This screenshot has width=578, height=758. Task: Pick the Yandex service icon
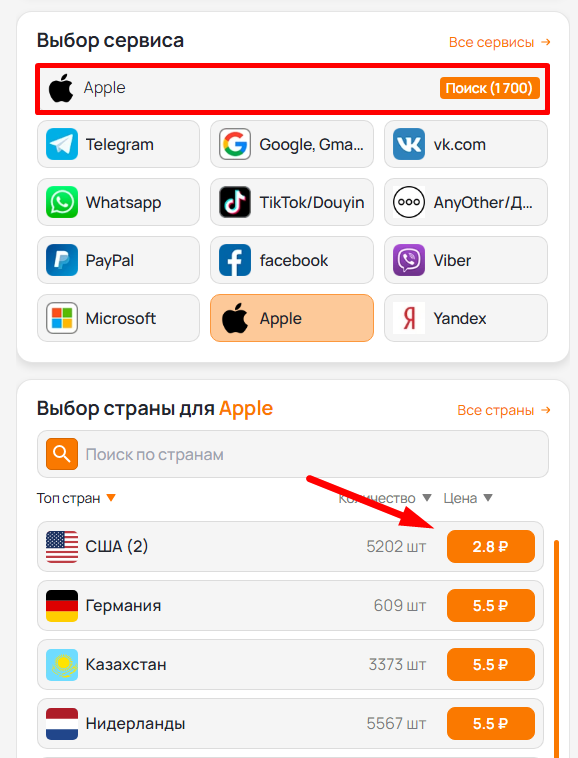click(x=409, y=318)
